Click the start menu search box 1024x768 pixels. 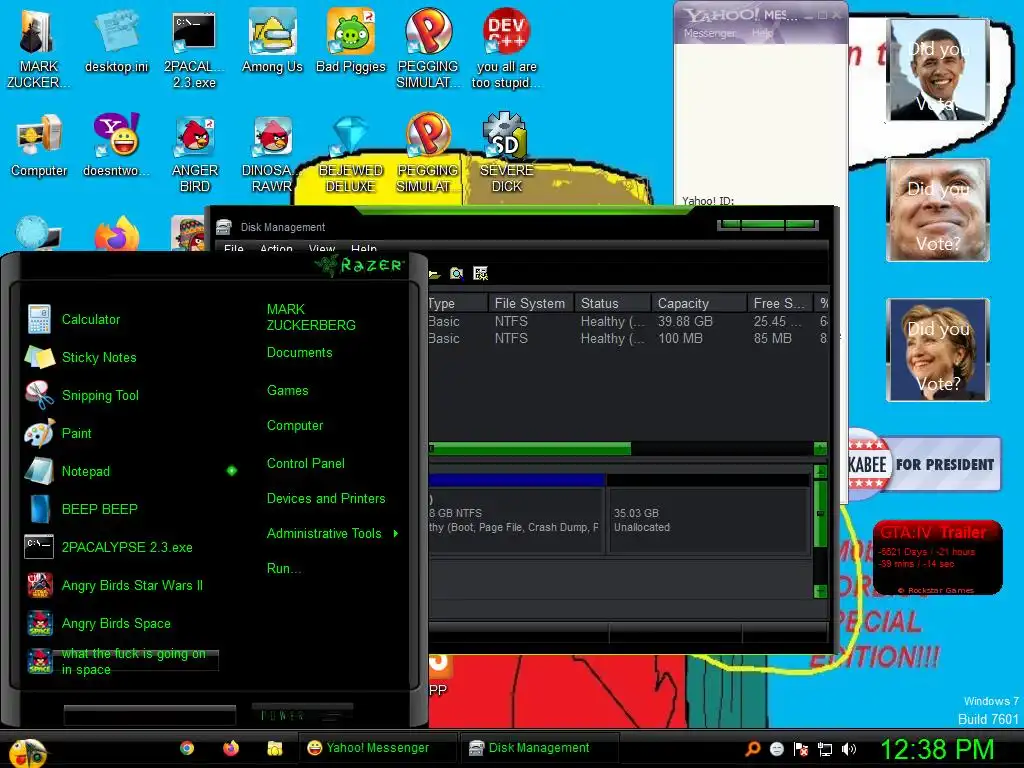click(150, 715)
